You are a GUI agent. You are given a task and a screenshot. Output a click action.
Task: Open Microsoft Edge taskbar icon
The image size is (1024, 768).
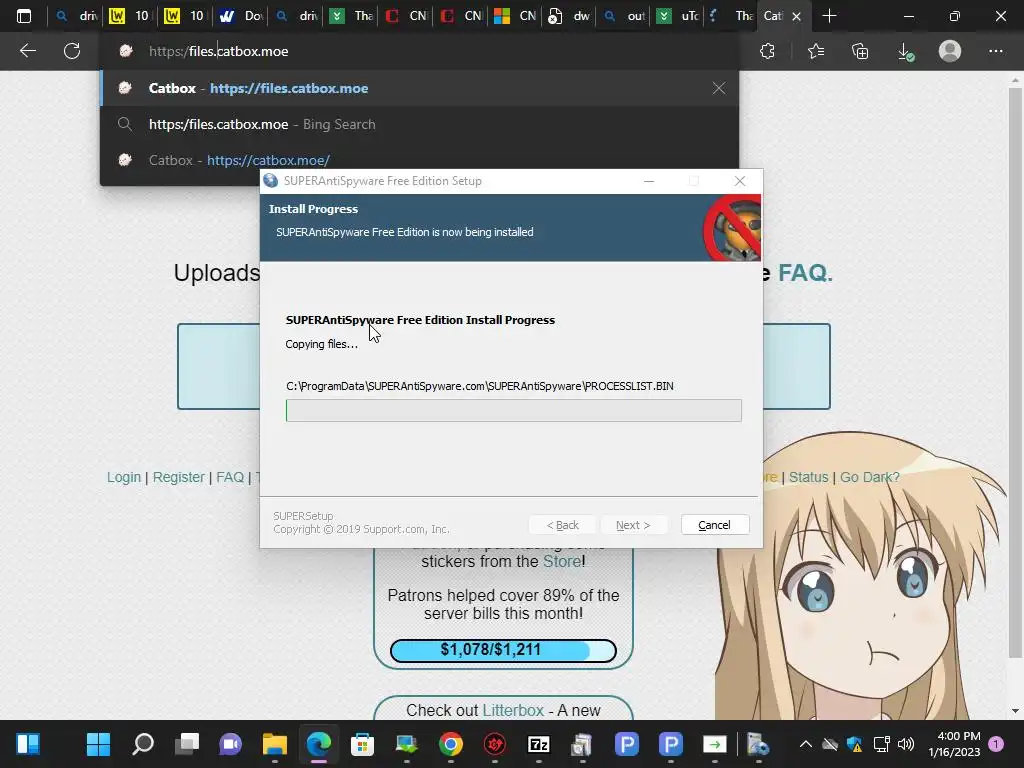click(319, 744)
